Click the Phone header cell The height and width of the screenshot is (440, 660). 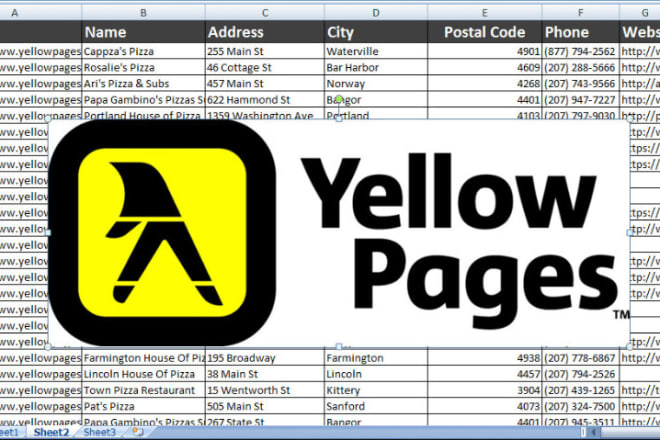(580, 32)
